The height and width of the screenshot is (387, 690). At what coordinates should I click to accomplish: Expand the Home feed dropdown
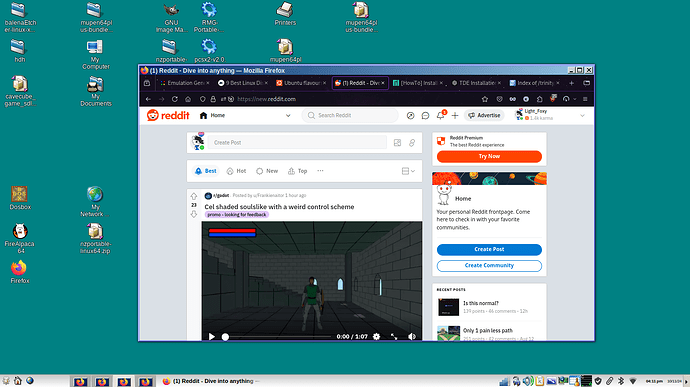[x=288, y=115]
